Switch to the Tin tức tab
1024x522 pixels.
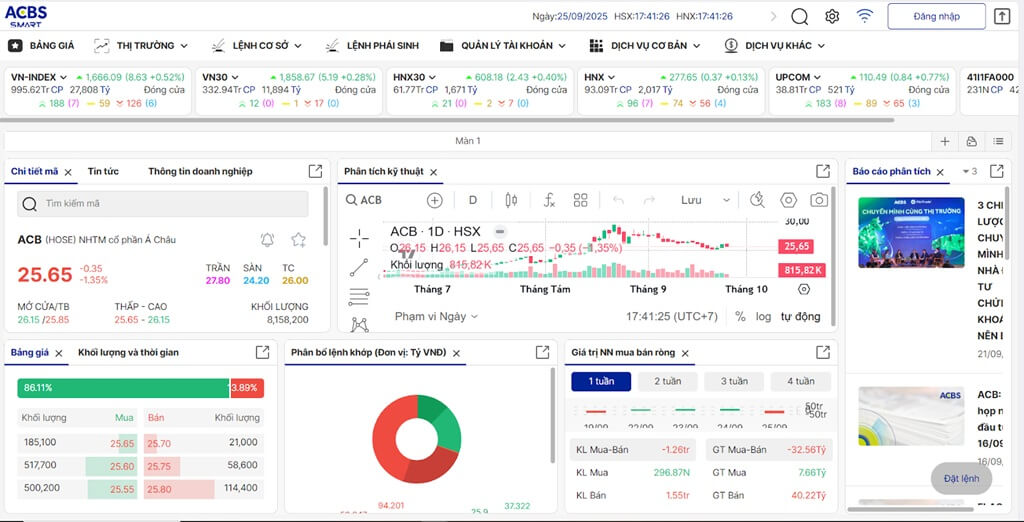point(103,171)
